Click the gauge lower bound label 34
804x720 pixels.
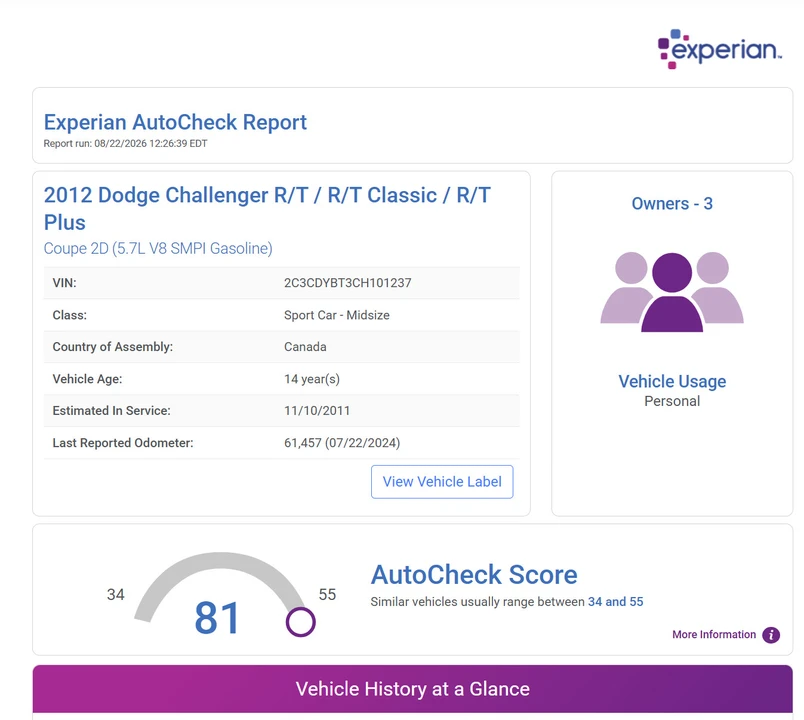coord(115,594)
